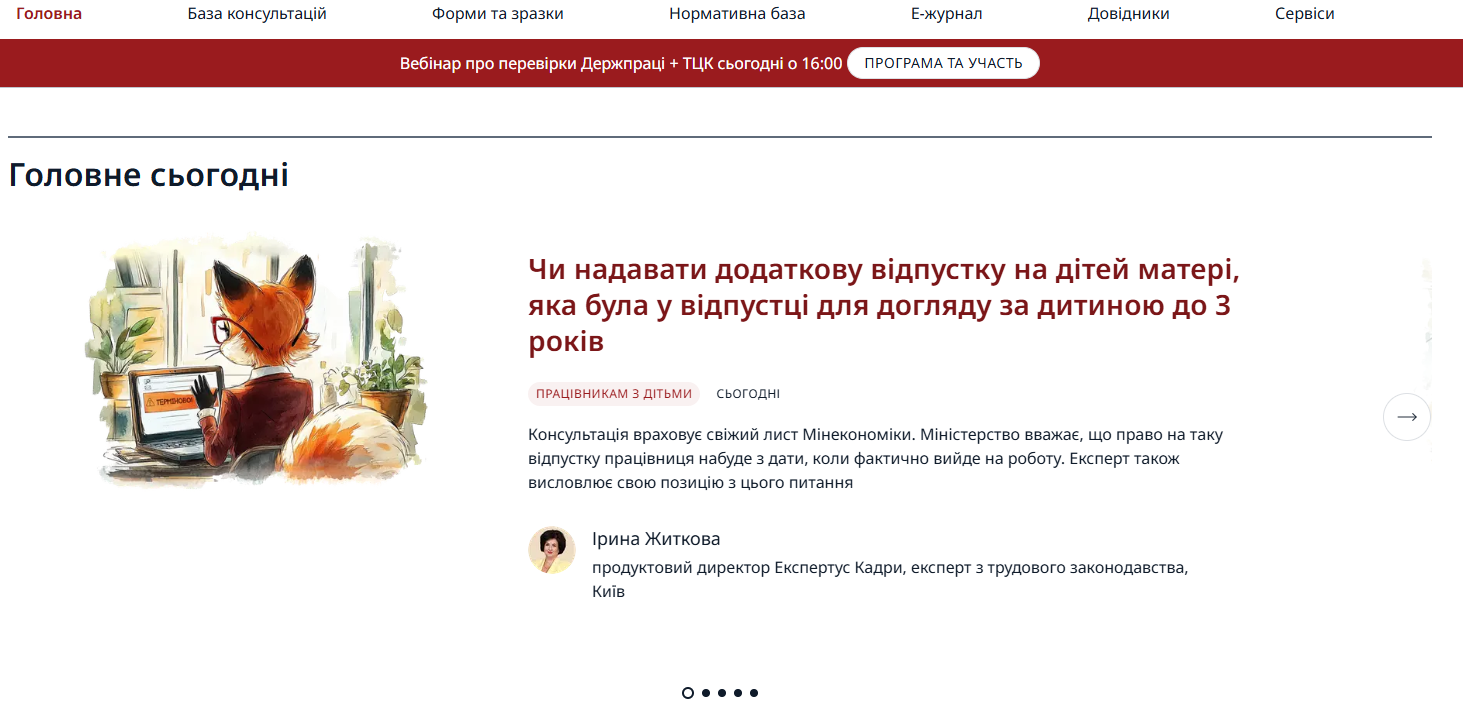Switch to the second carousel dot
This screenshot has width=1463, height=715.
pyautogui.click(x=706, y=693)
